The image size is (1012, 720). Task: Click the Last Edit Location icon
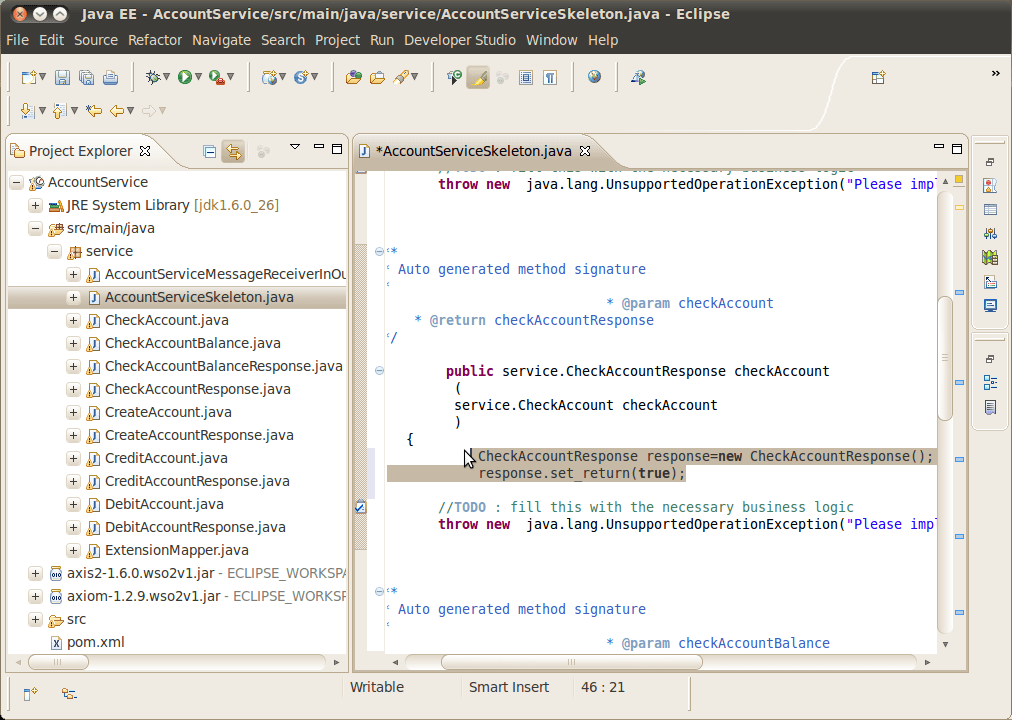pyautogui.click(x=94, y=110)
